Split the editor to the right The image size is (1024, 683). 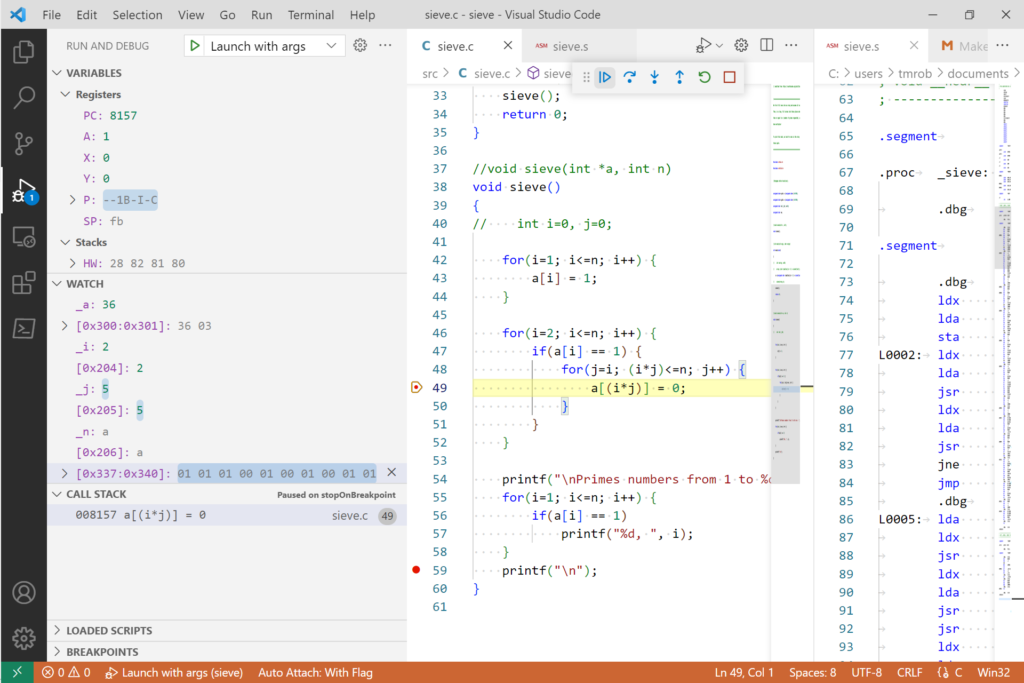click(766, 45)
